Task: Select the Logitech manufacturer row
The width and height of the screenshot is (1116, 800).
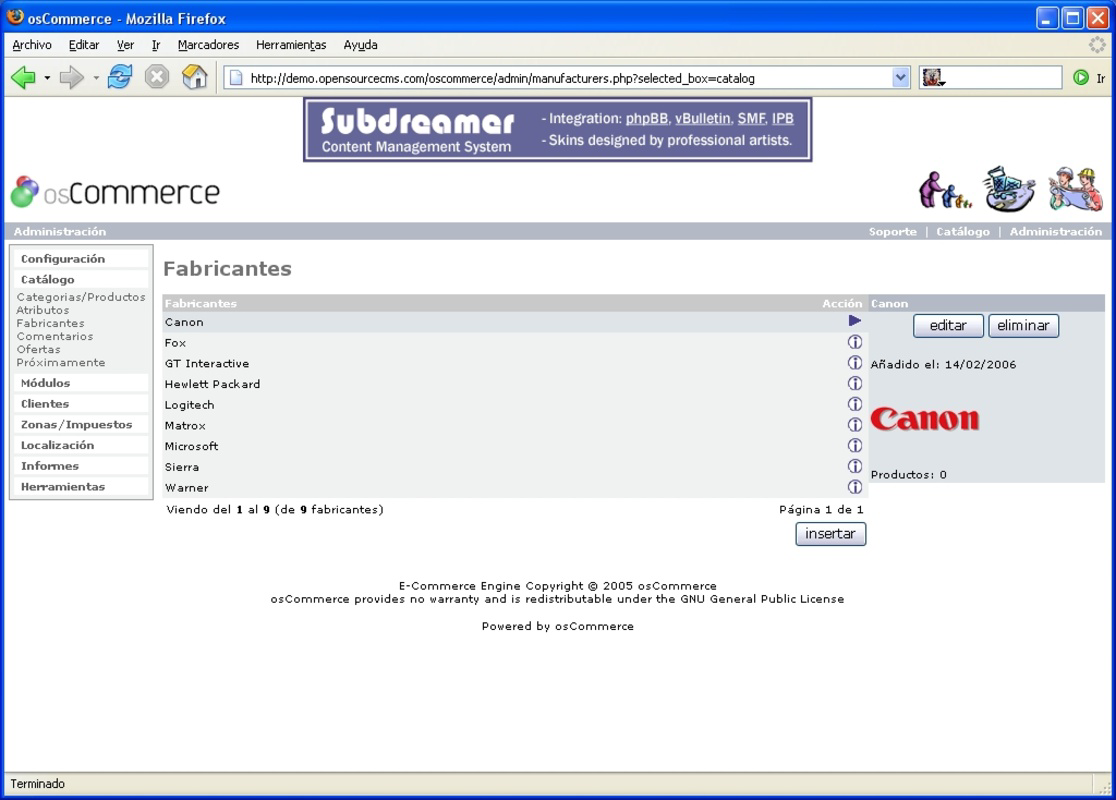Action: click(515, 404)
